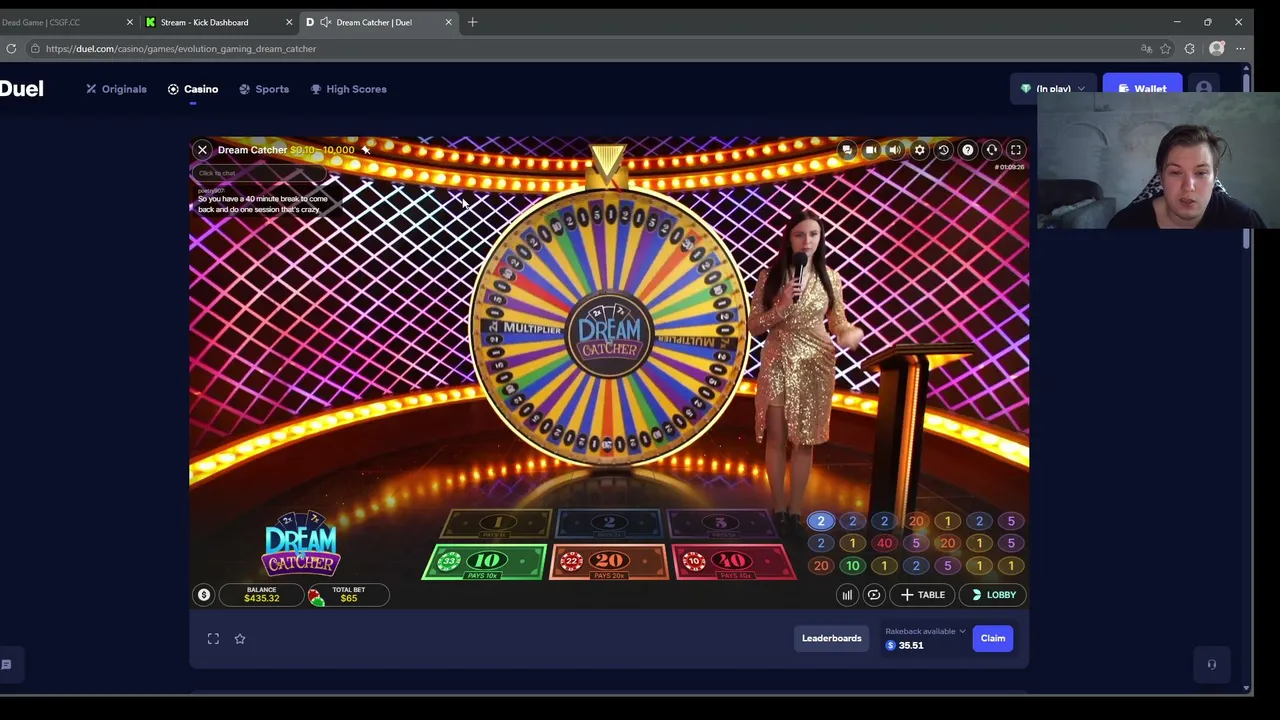Open the help question mark icon

tap(967, 150)
